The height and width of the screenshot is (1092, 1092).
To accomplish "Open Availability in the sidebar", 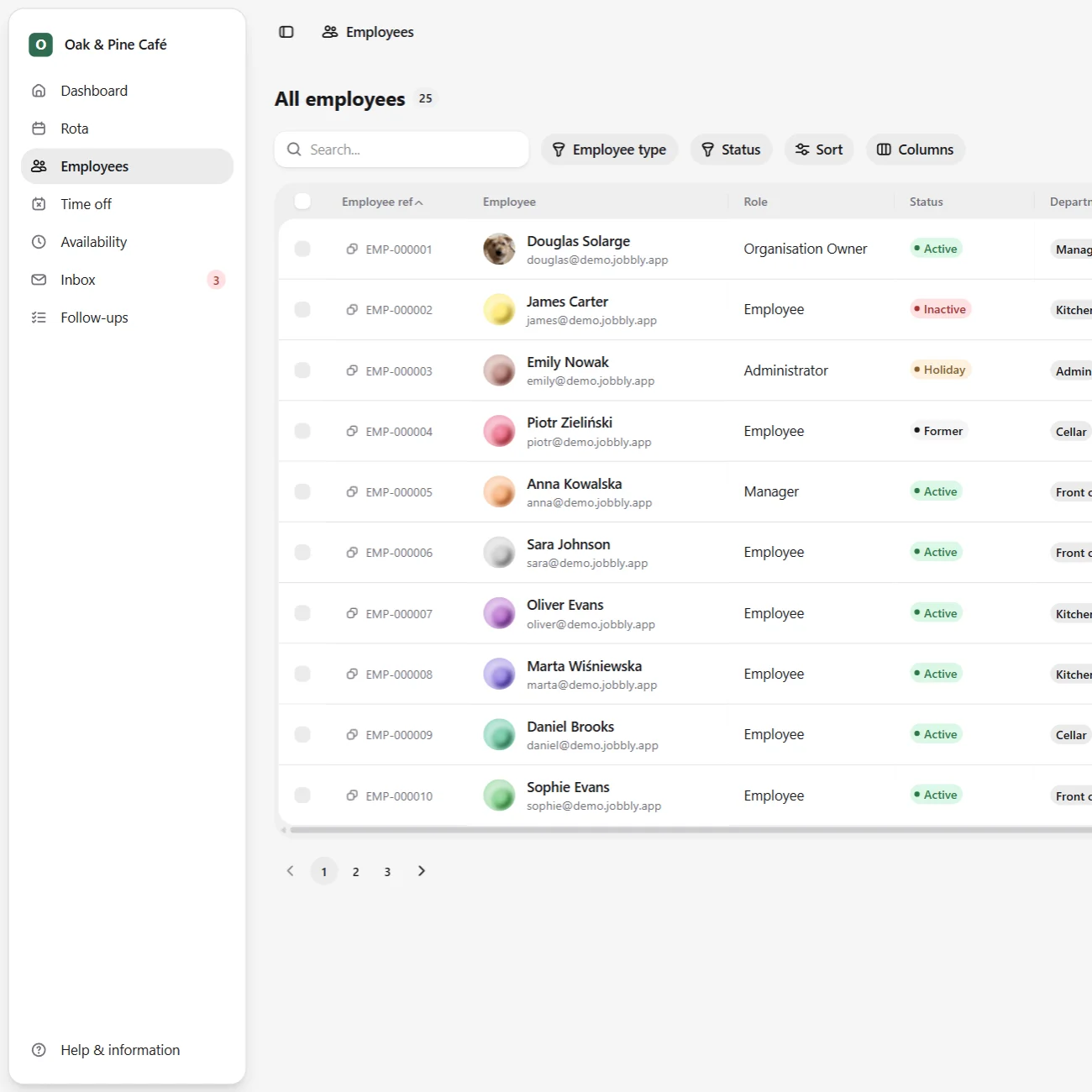I will click(x=127, y=242).
